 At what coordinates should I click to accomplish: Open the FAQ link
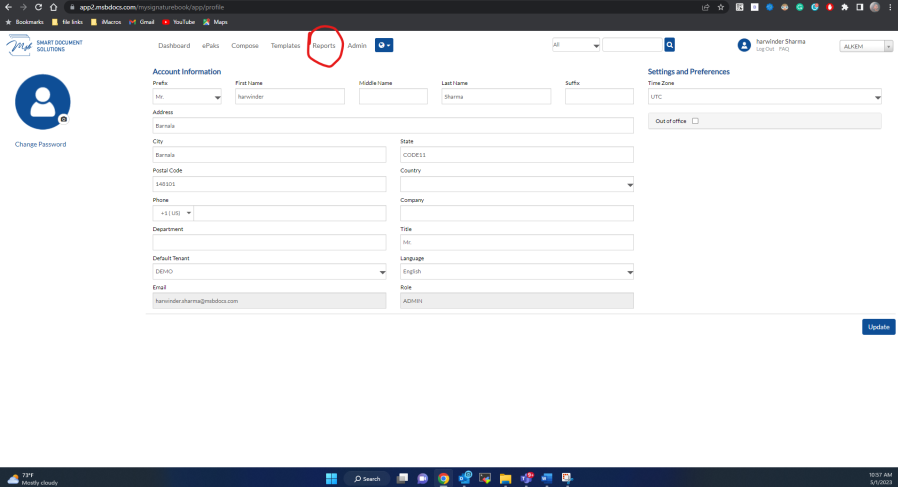pyautogui.click(x=783, y=49)
